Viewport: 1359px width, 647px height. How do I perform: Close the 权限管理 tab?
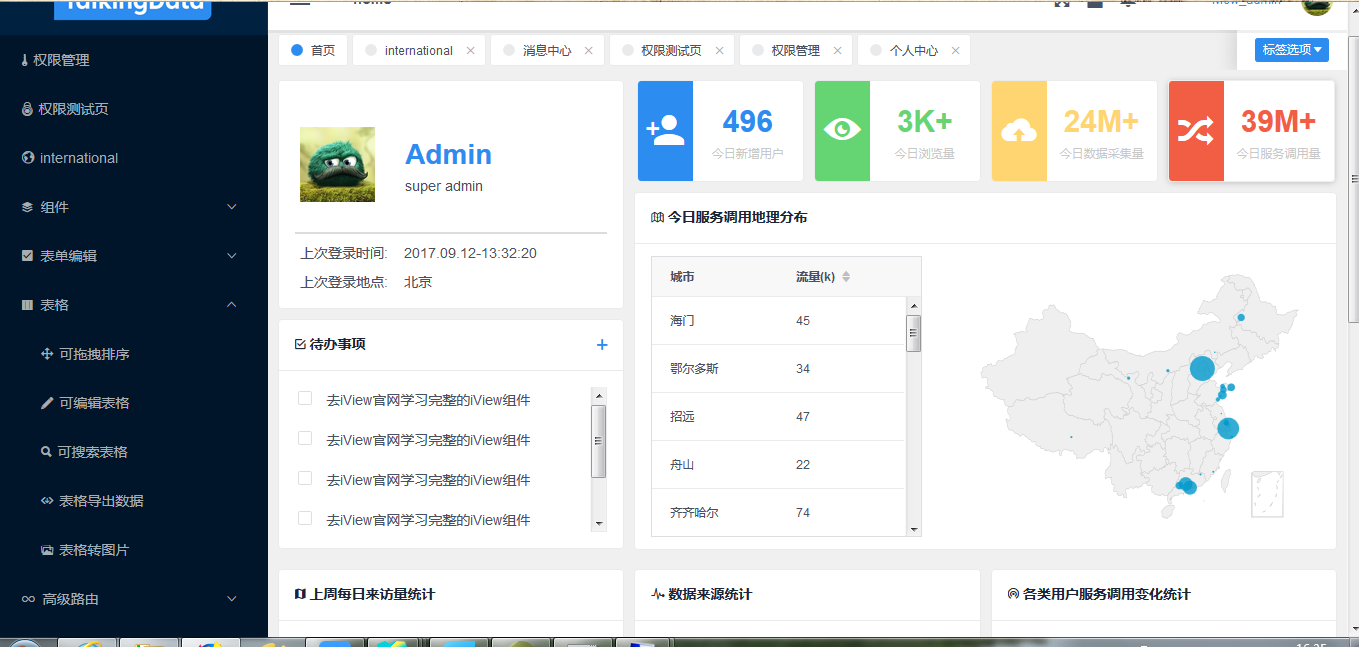837,50
